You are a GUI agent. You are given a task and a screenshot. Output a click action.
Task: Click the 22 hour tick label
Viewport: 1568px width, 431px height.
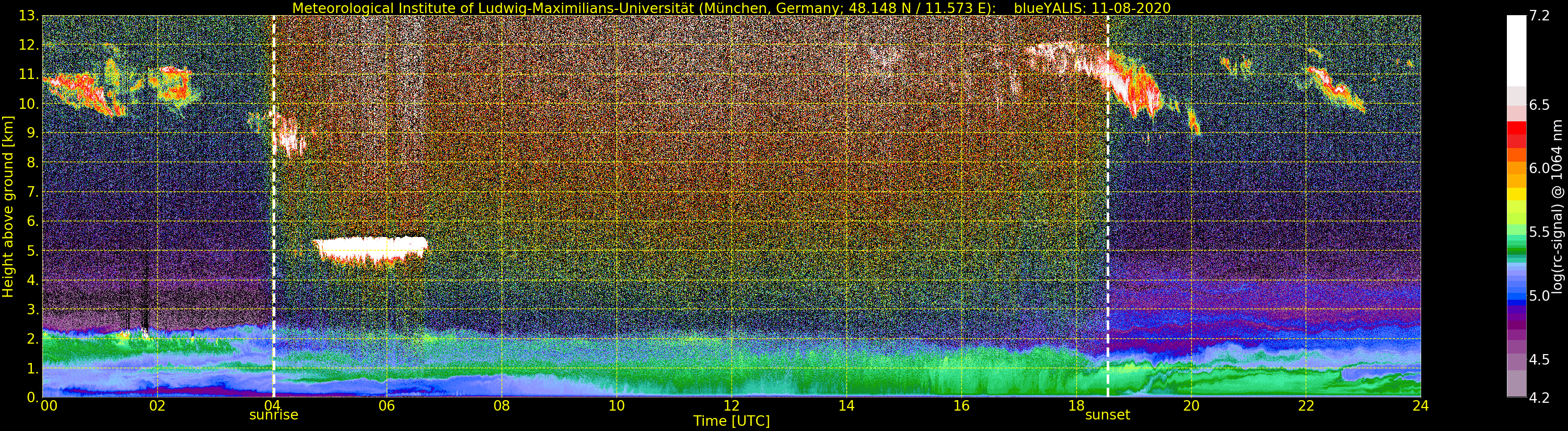pos(1306,406)
